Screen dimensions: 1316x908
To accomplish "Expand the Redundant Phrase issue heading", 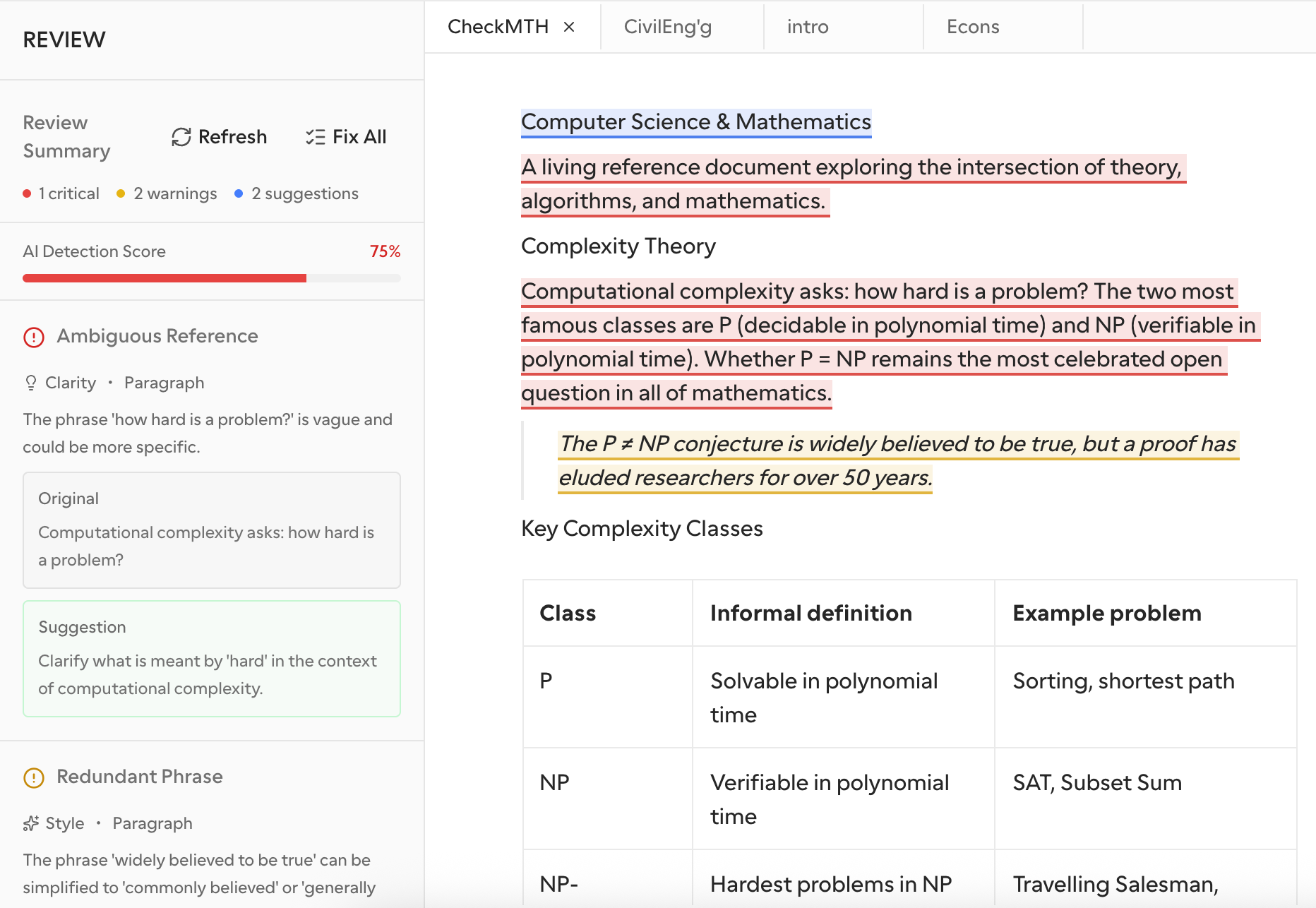I will [x=139, y=777].
